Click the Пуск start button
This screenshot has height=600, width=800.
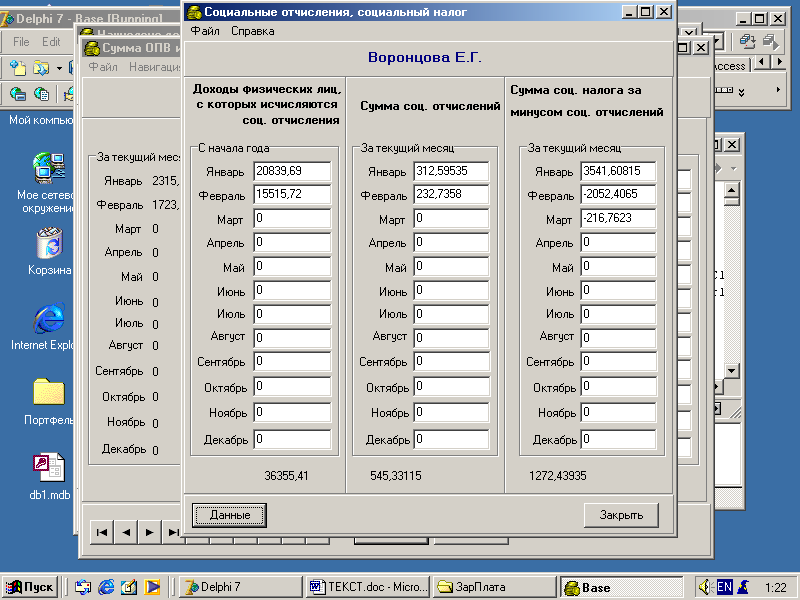[x=29, y=587]
